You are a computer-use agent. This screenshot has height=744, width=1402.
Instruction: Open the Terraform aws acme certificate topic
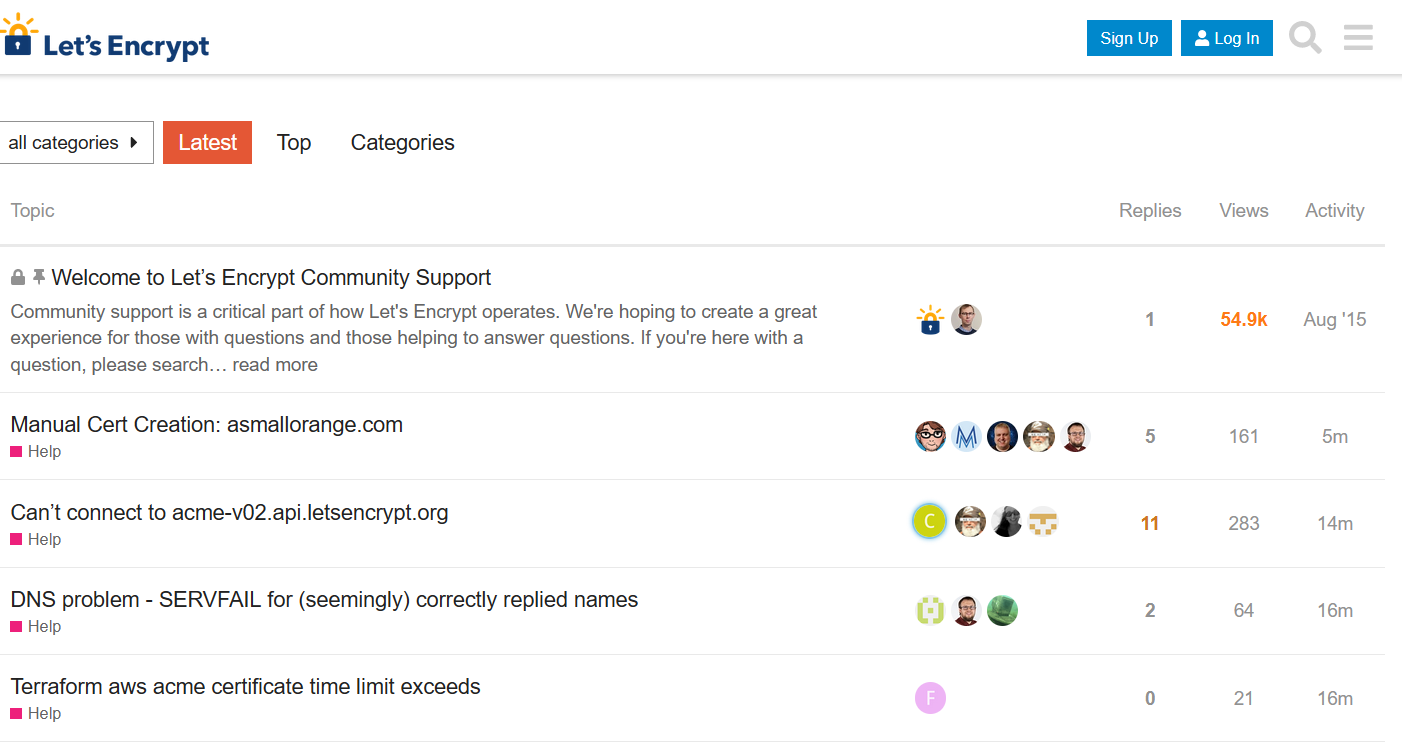245,686
